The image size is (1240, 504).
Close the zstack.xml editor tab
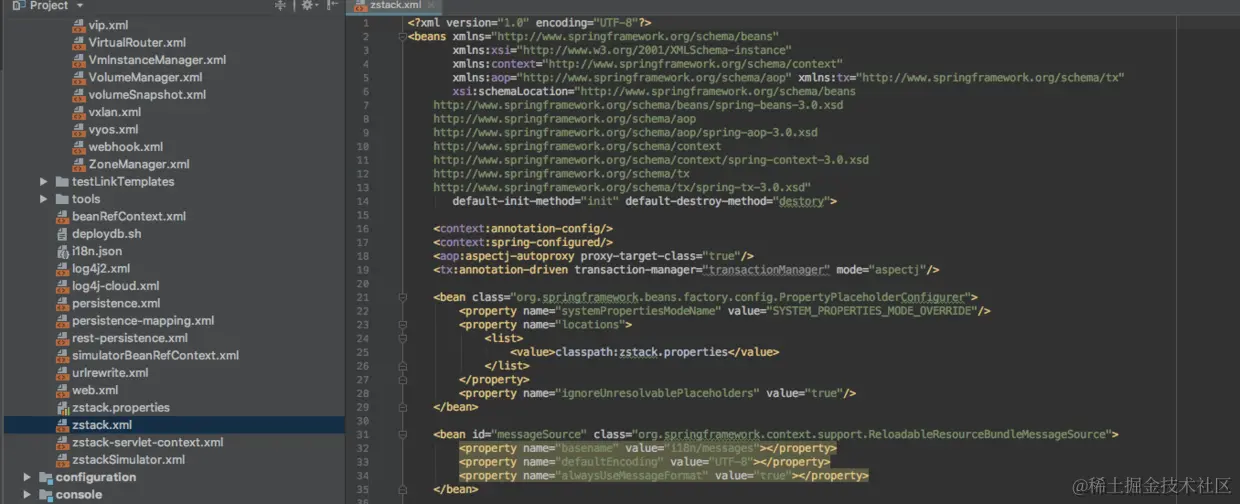(430, 5)
